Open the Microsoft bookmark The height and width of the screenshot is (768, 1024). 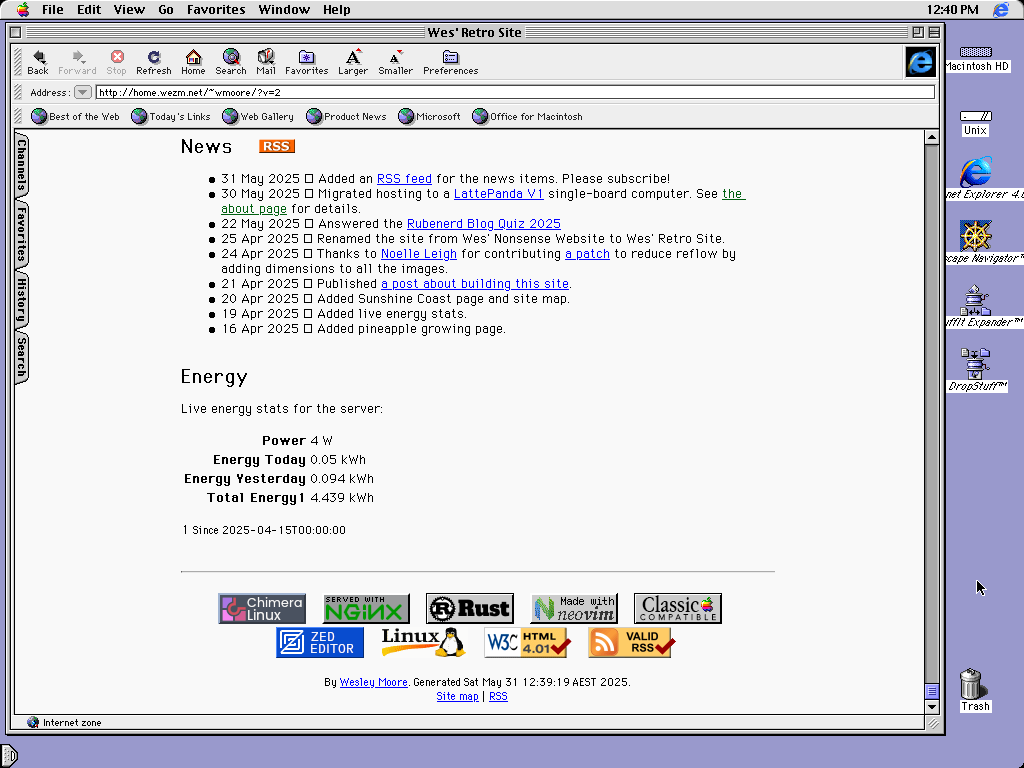[429, 116]
